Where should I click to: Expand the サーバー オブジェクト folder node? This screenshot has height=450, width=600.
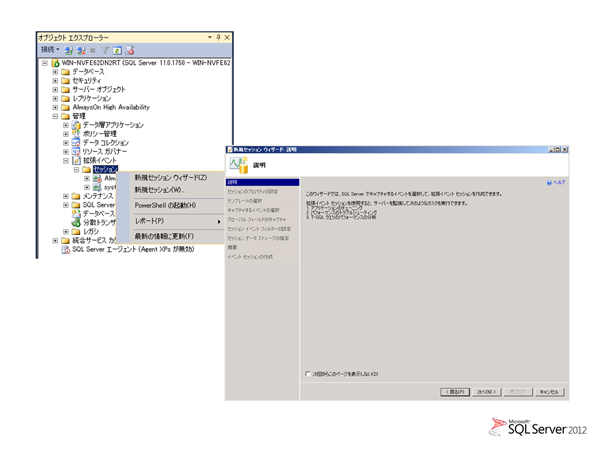pos(55,90)
